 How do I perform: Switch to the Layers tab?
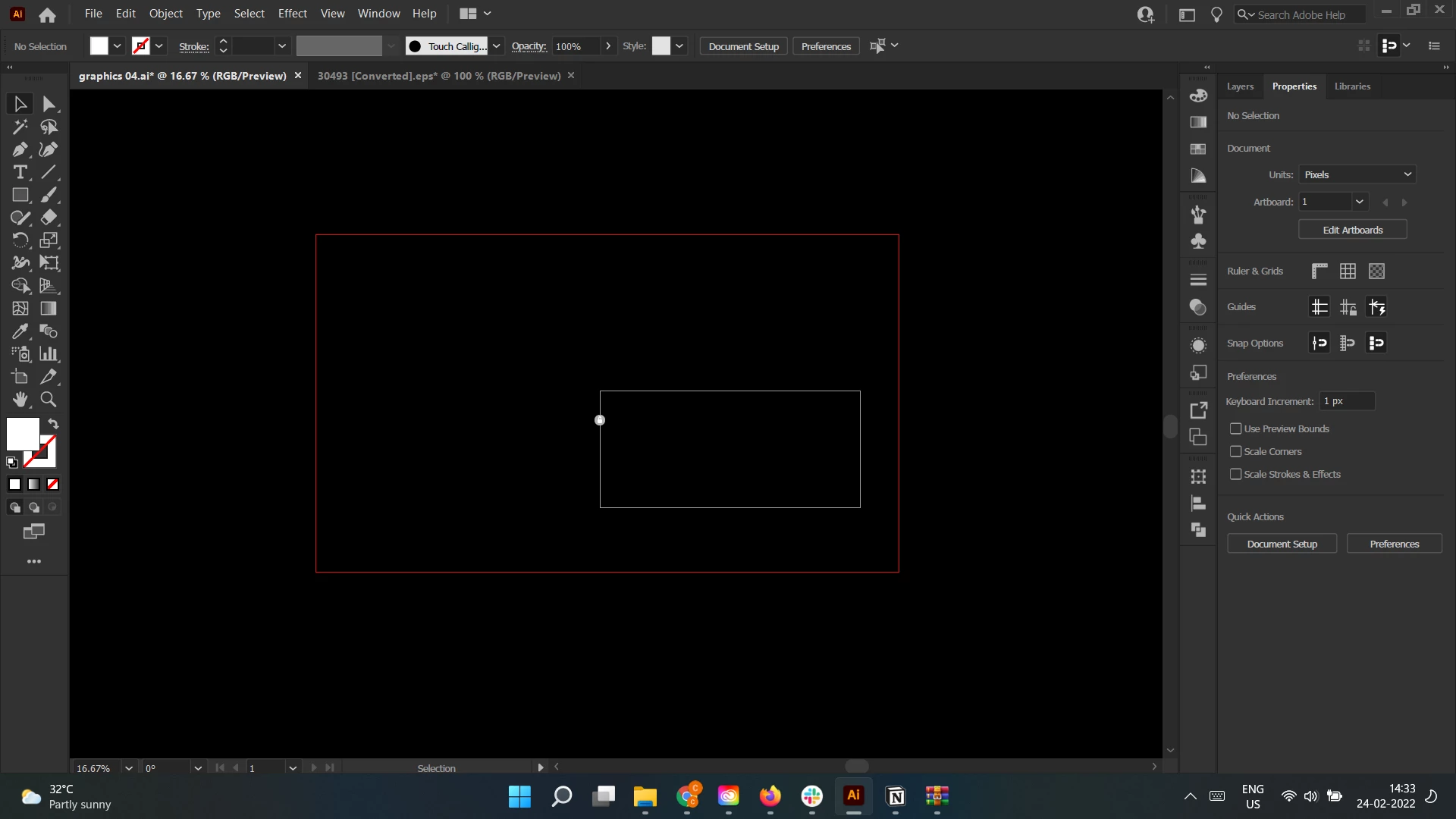click(1240, 86)
